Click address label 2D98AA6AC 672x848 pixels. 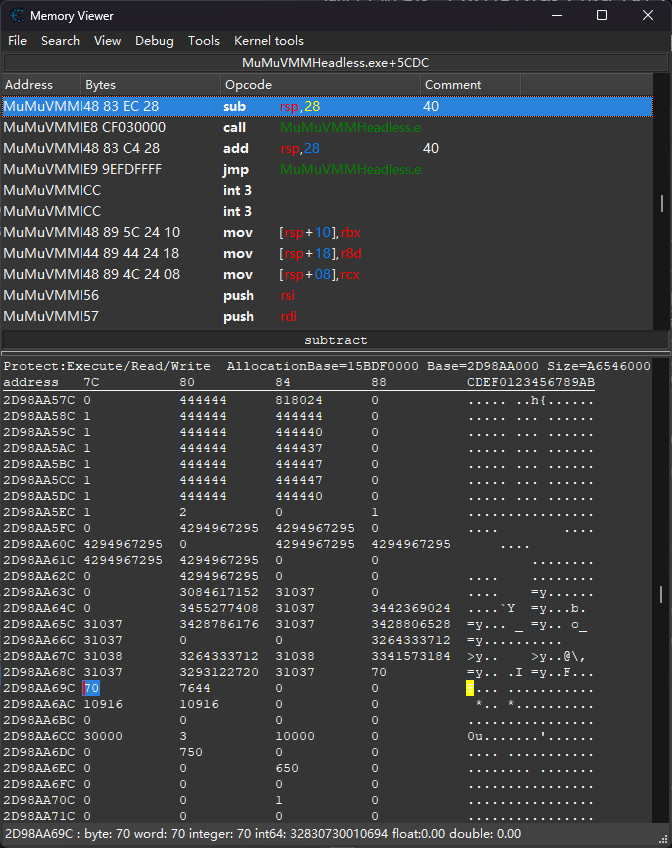tap(39, 704)
